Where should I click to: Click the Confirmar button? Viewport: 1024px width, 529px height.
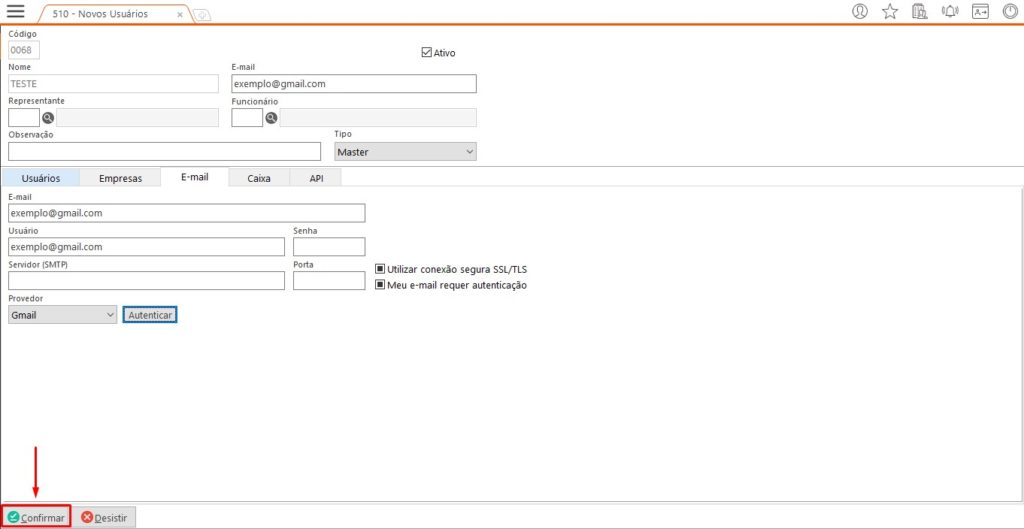pyautogui.click(x=37, y=517)
